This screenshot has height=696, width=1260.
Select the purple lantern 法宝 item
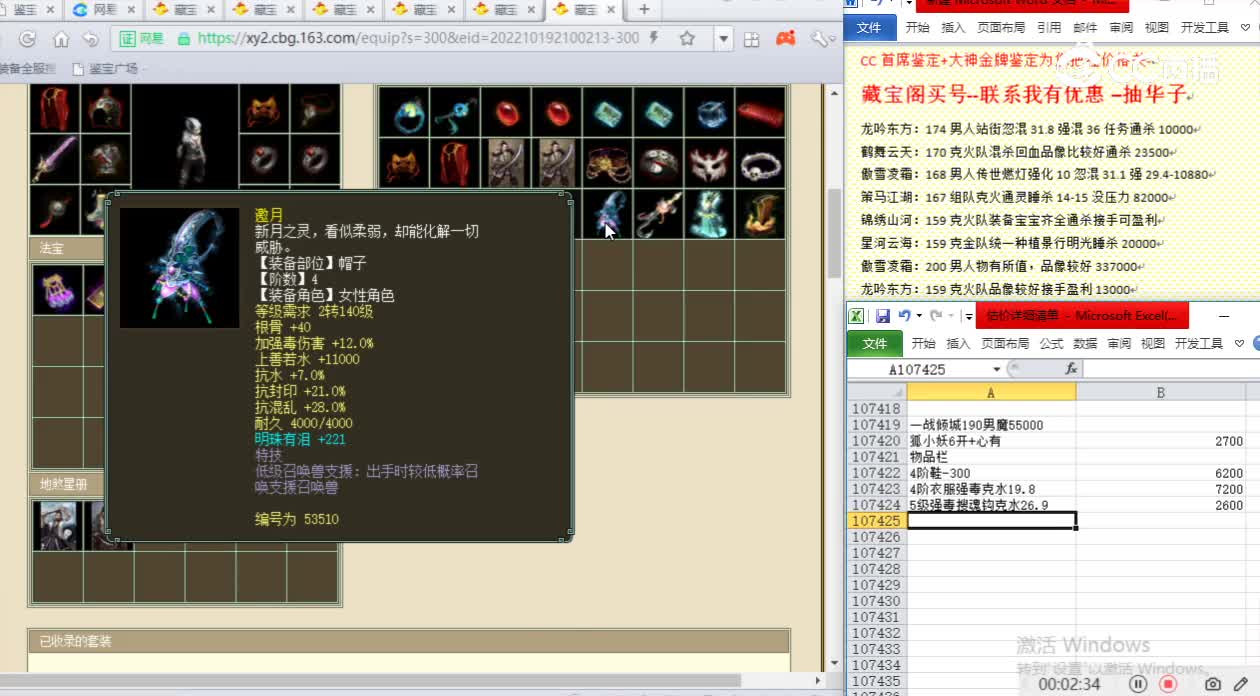56,289
